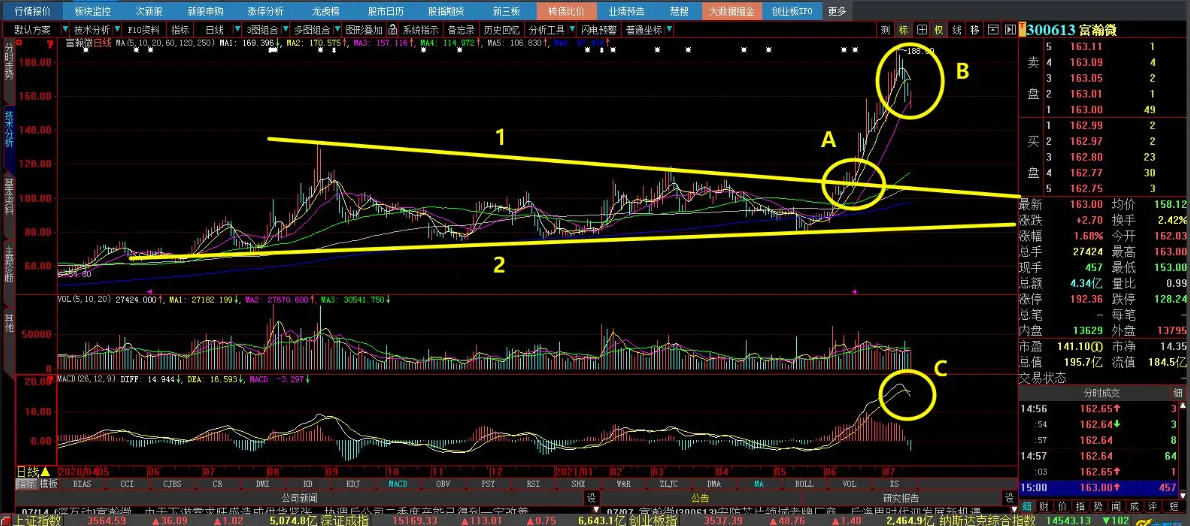Click the window frame icon next to 移

click(992, 30)
